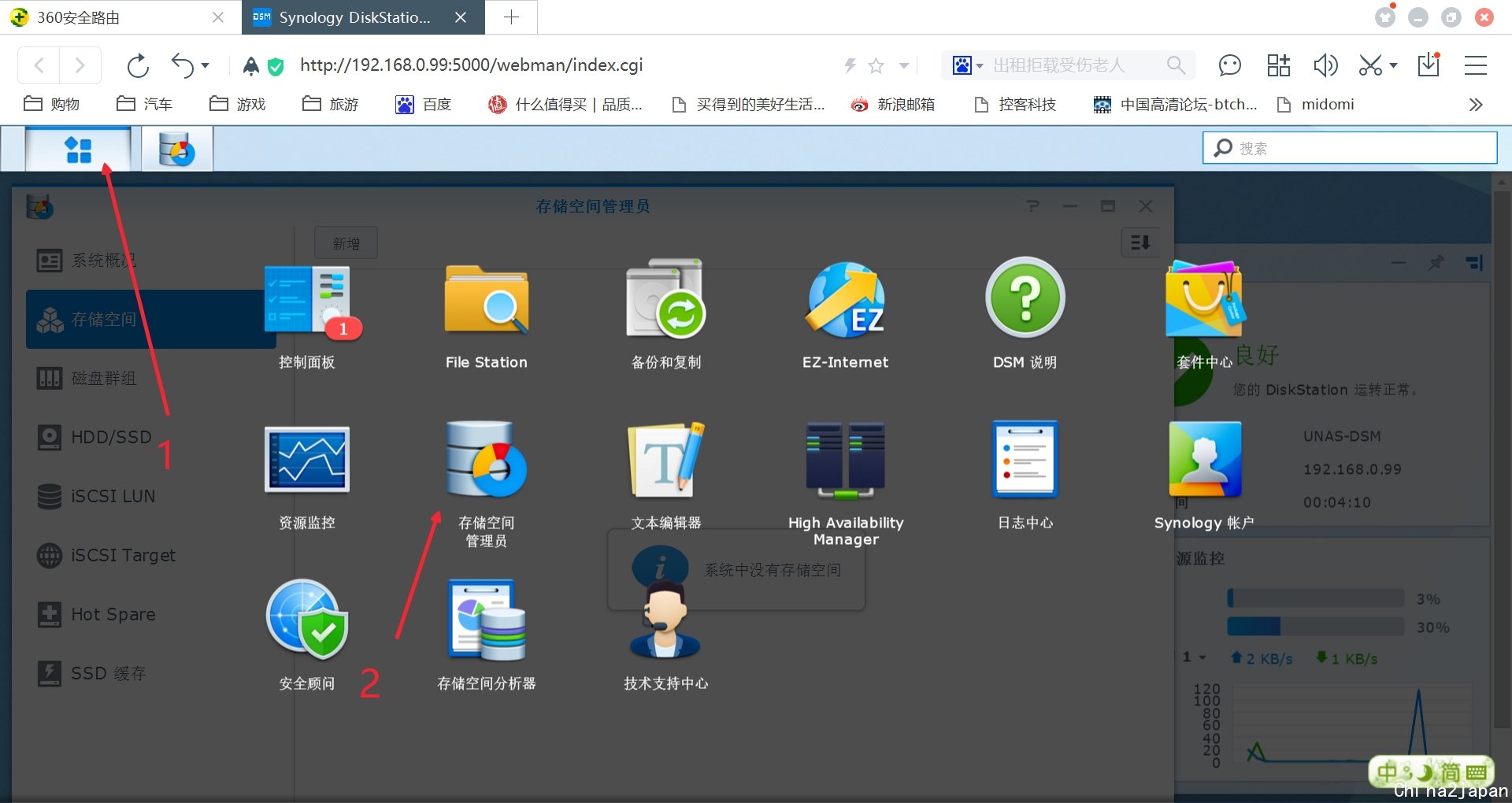The image size is (1512, 803).
Task: Click the 新增 create button
Action: [346, 243]
